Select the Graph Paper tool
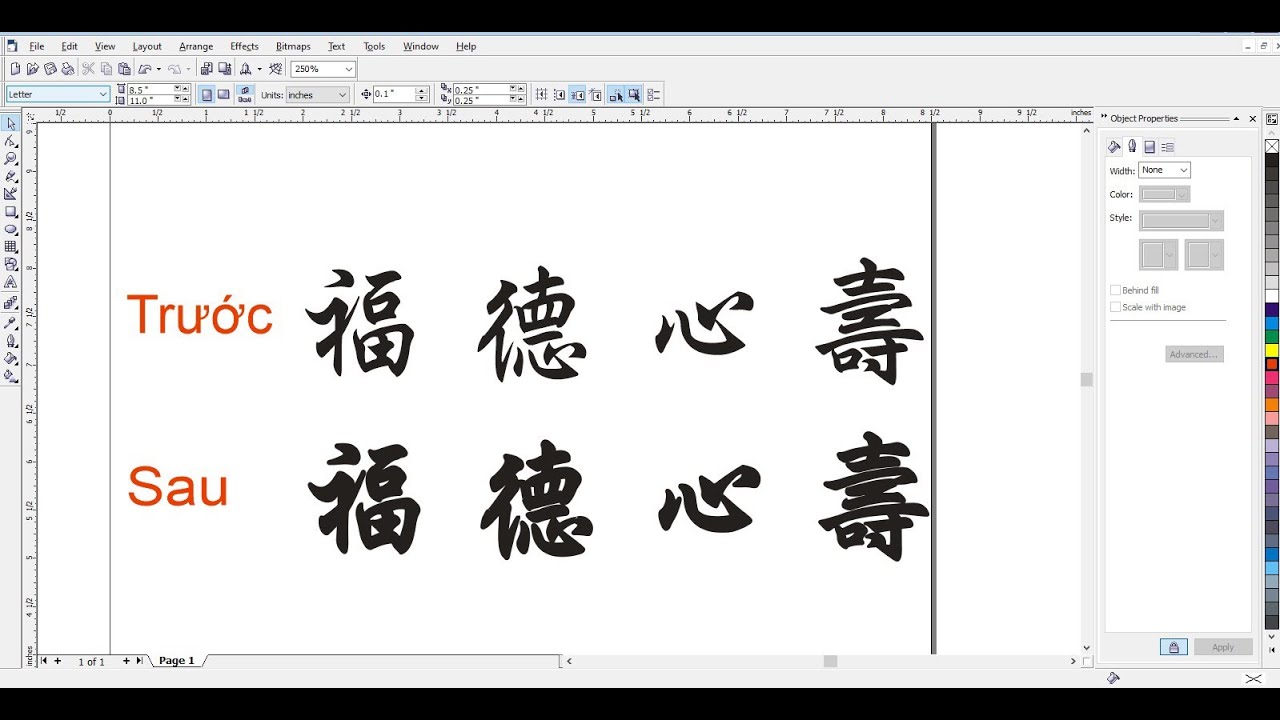This screenshot has width=1280, height=720. (x=11, y=246)
